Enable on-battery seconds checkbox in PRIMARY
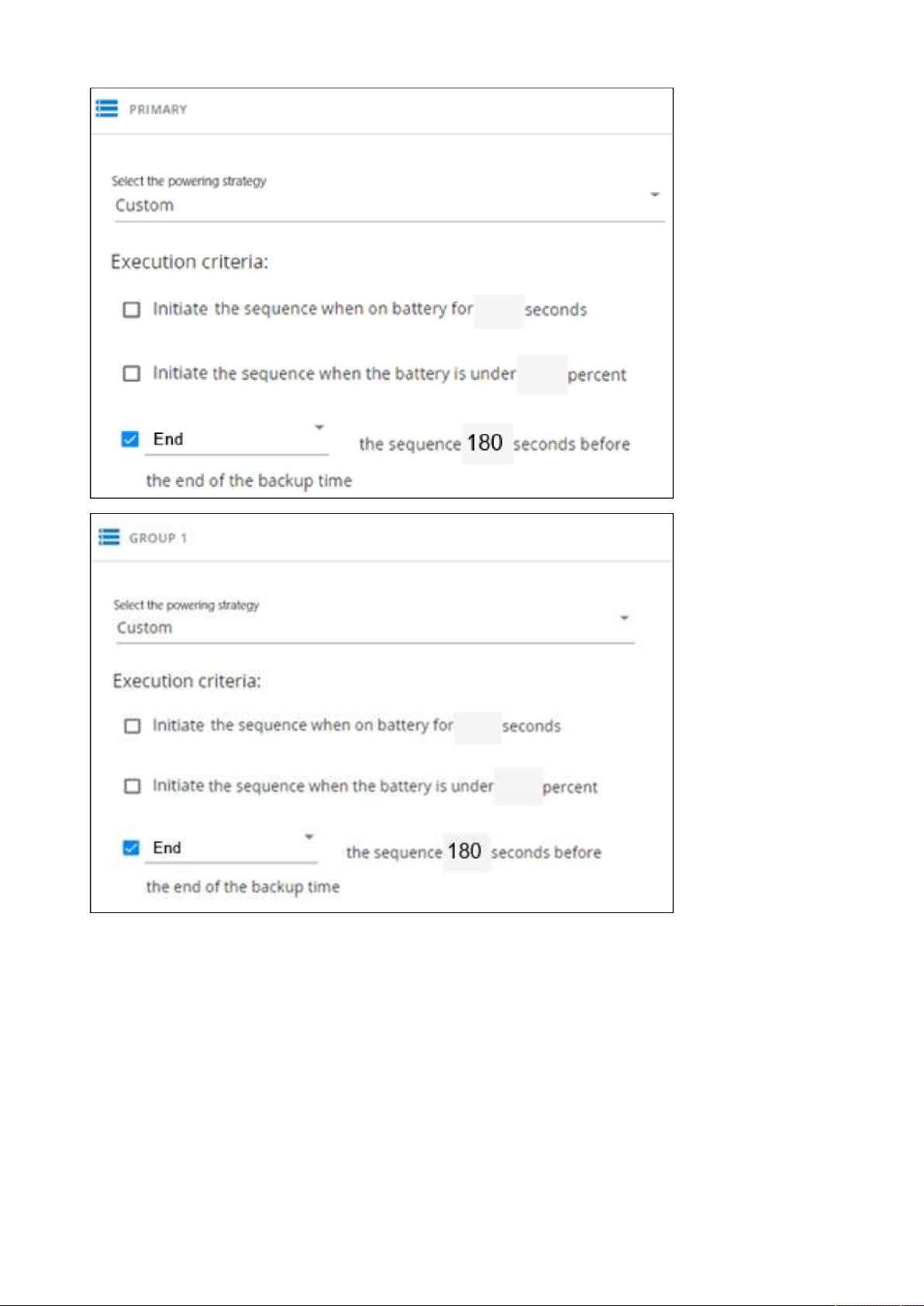924x1306 pixels. pyautogui.click(x=132, y=309)
